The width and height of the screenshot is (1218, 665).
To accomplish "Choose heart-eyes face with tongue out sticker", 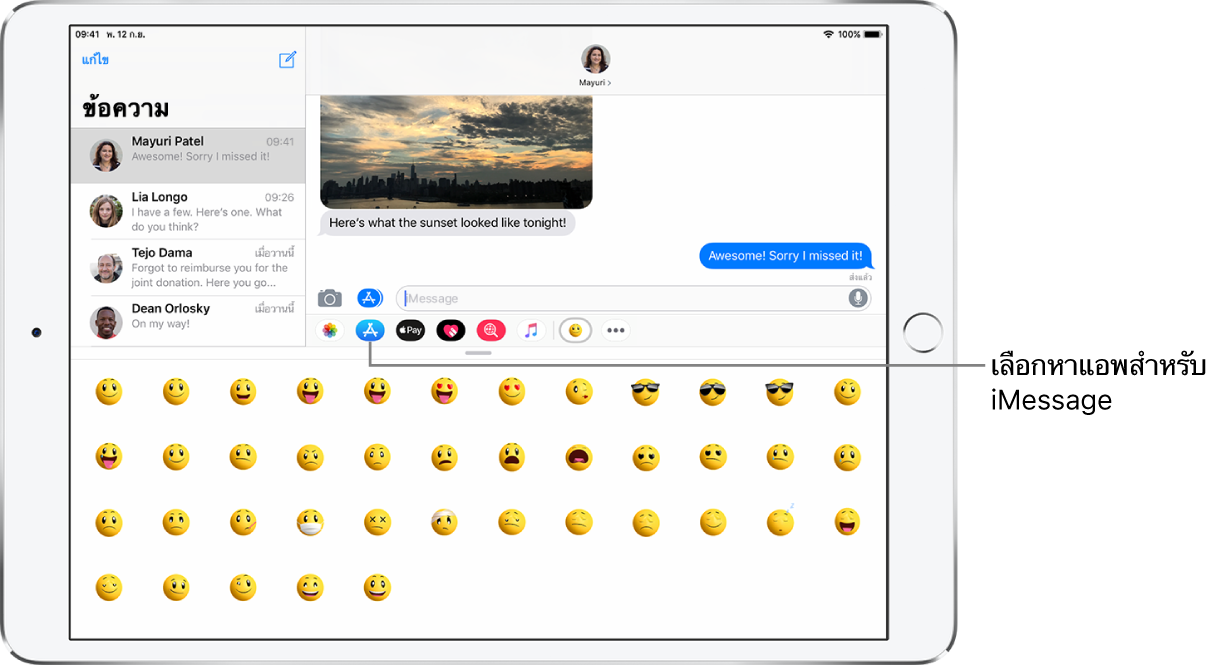I will 444,392.
